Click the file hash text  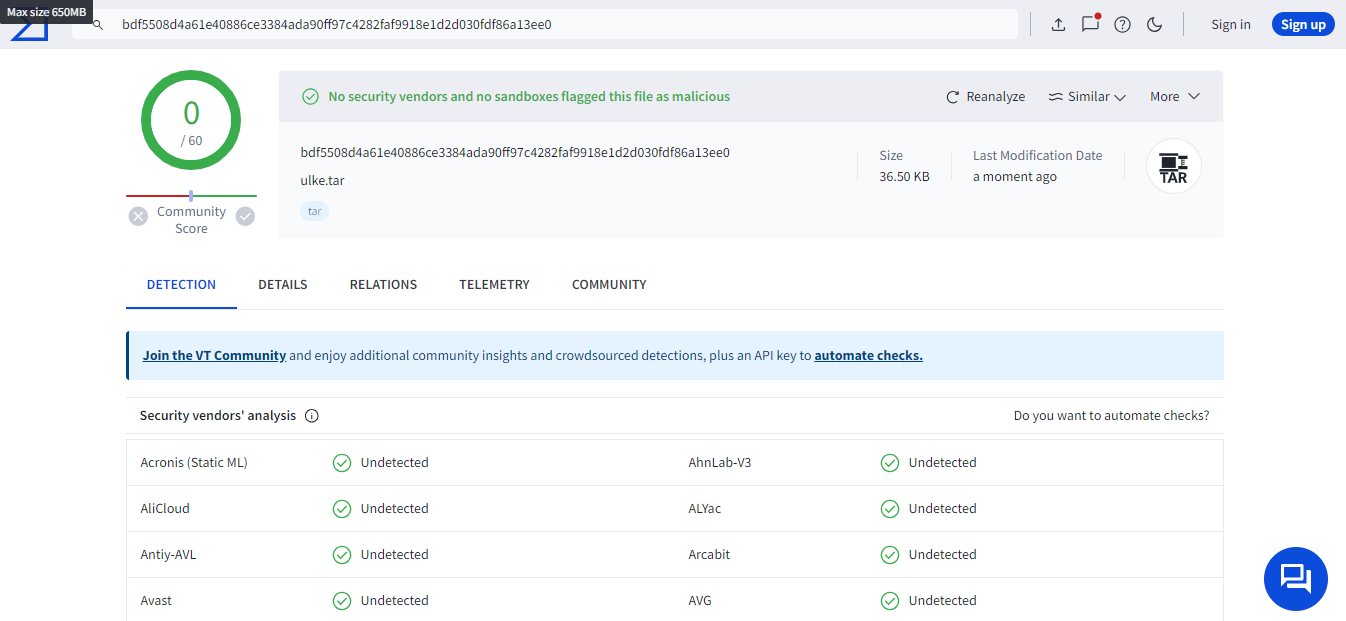click(515, 153)
